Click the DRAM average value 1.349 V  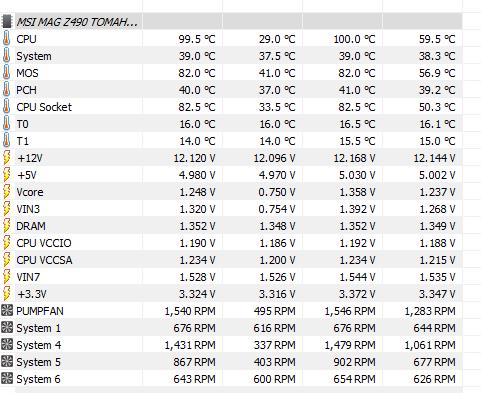(437, 226)
